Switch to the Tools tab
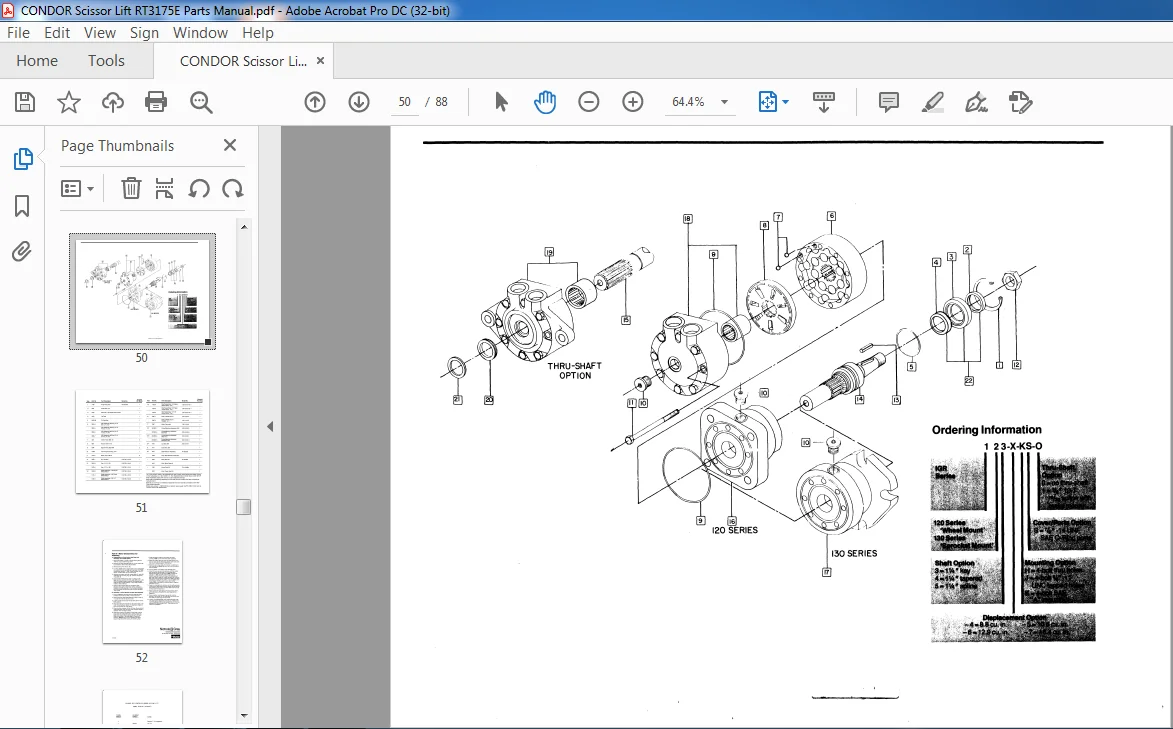Viewport: 1173px width, 729px height. (106, 61)
